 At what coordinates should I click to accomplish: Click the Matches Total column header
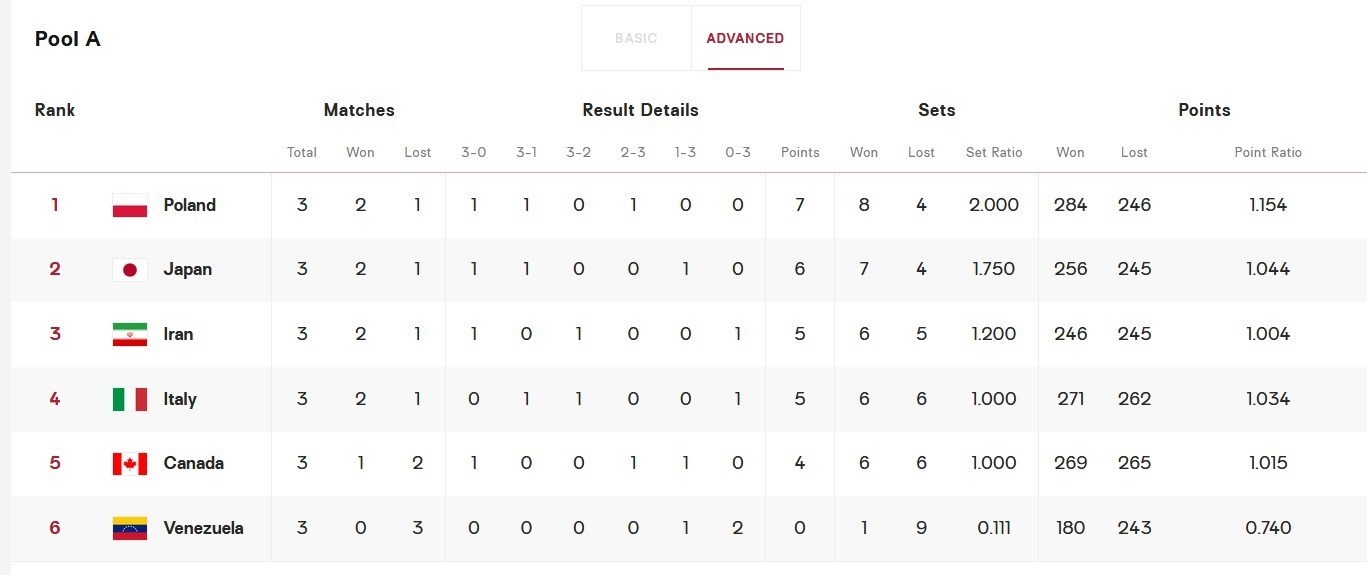click(x=302, y=153)
